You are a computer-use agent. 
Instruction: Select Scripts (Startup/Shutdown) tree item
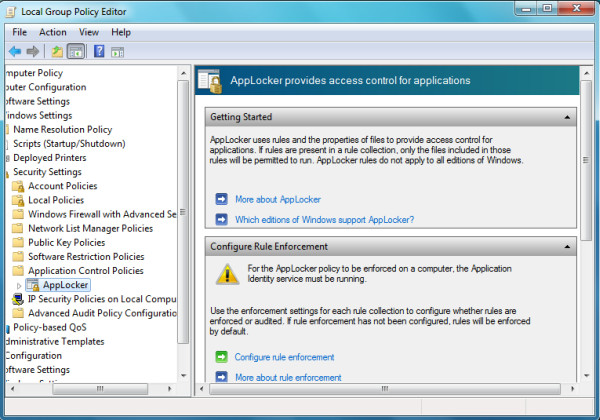coord(69,144)
